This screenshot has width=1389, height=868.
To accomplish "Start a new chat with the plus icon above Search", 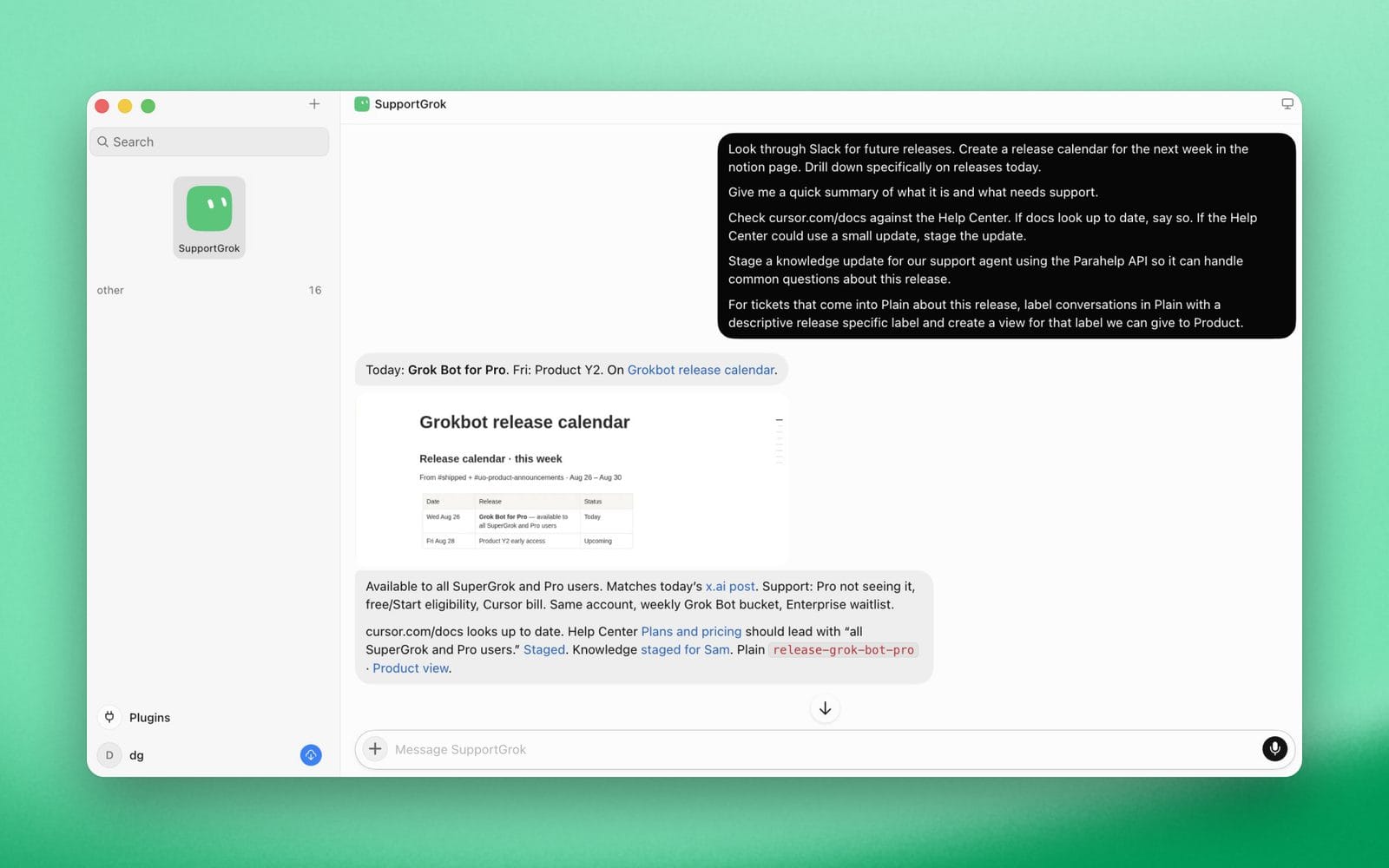I will click(x=314, y=104).
